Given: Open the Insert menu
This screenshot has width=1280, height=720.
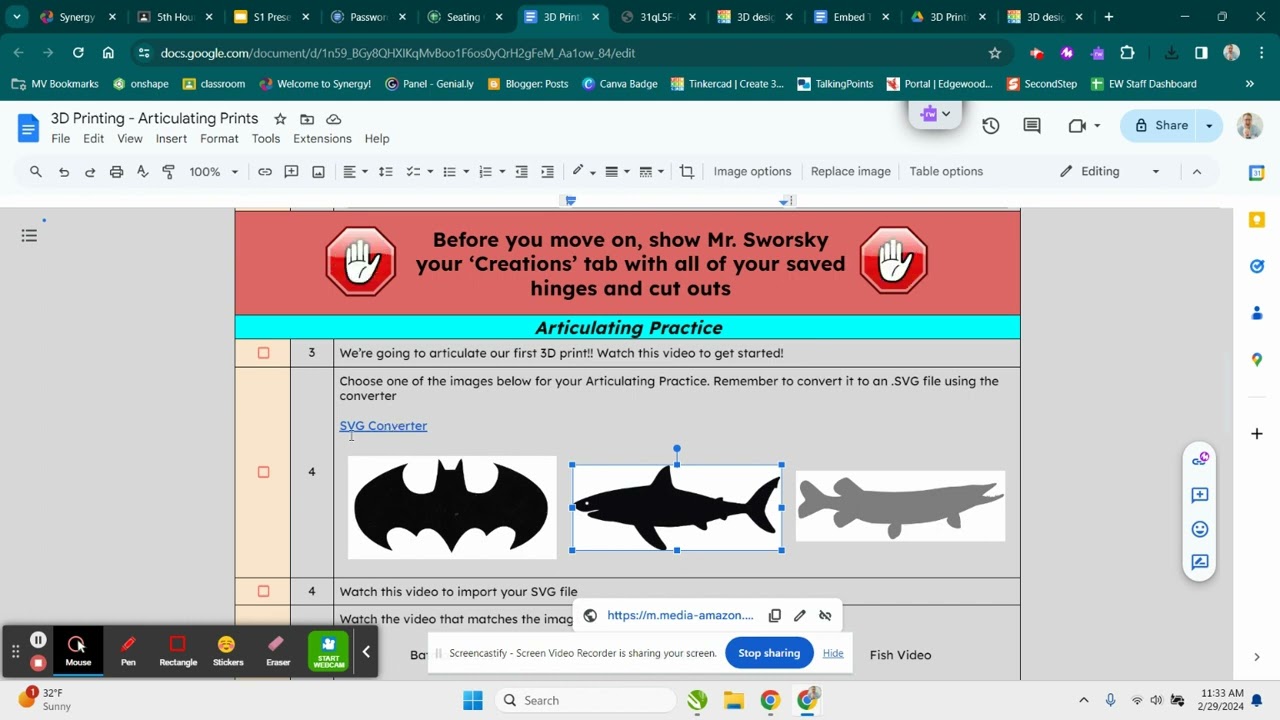Looking at the screenshot, I should 171,139.
